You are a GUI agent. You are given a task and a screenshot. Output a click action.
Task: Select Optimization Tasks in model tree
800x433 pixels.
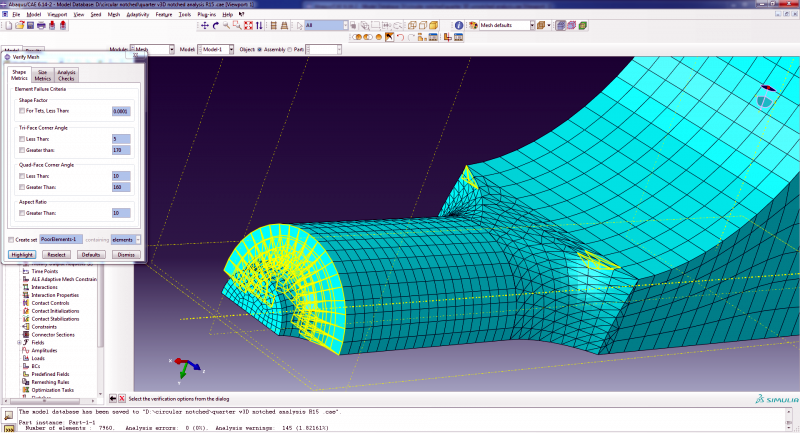point(53,390)
